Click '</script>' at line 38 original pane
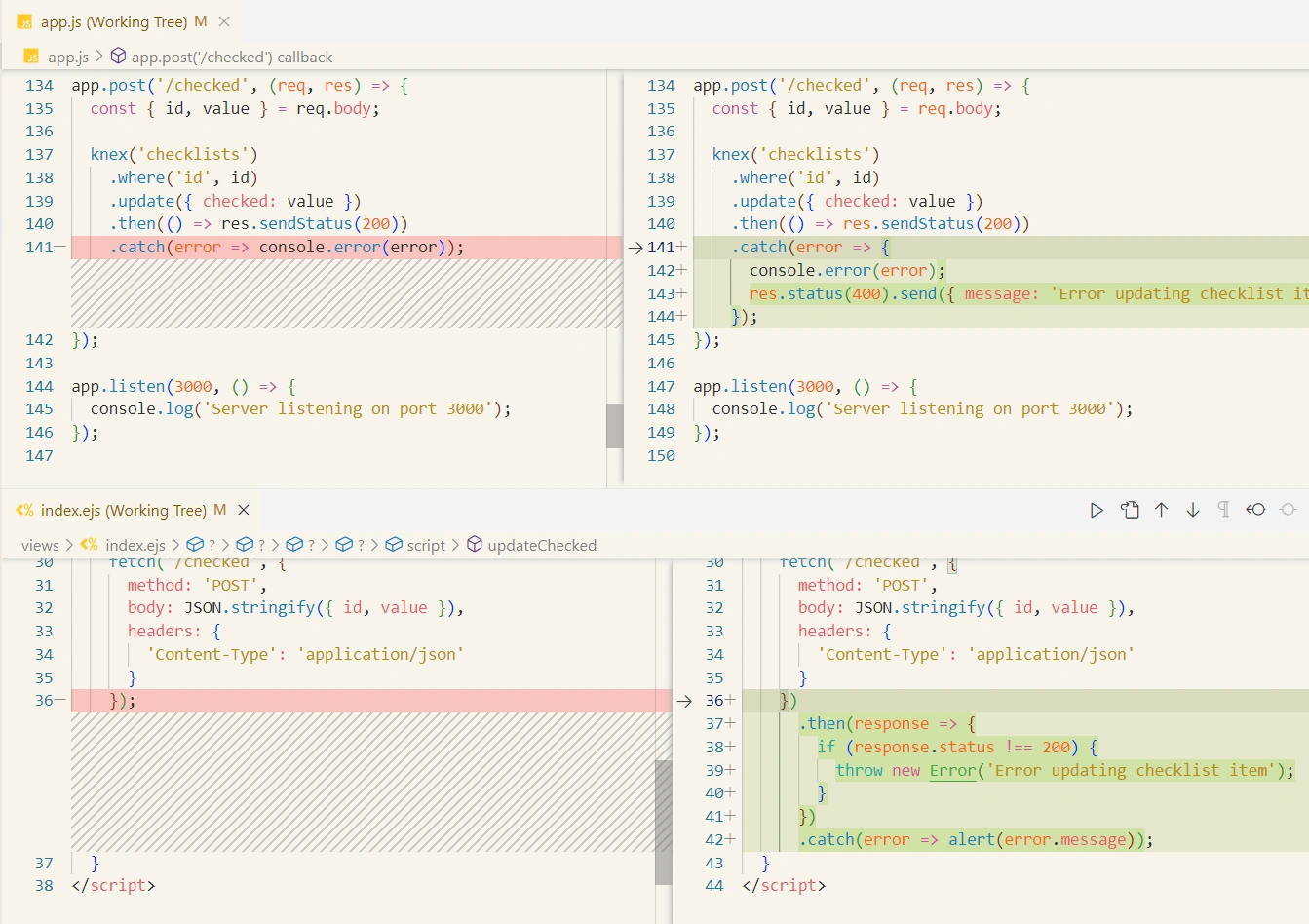This screenshot has height=924, width=1309. 113,886
